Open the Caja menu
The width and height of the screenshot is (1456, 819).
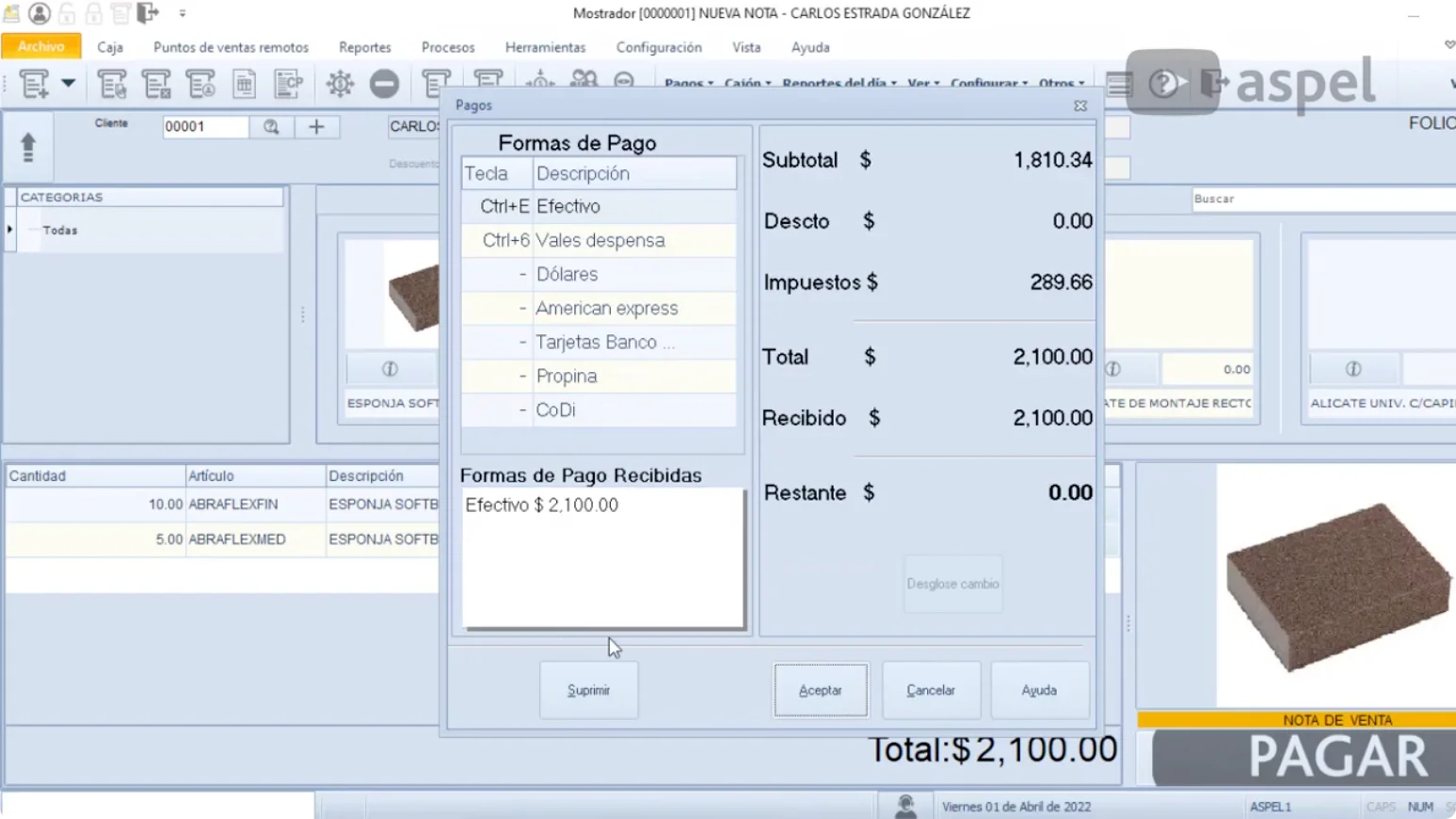coord(110,47)
